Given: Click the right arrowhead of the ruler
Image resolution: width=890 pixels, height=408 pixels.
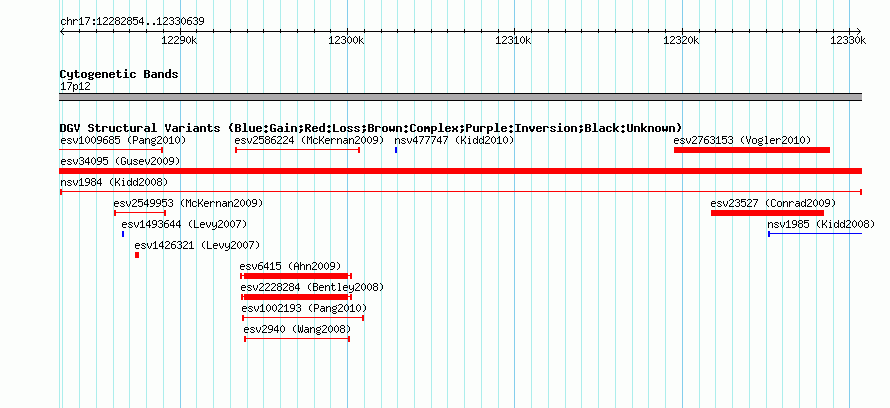Looking at the screenshot, I should click(859, 31).
